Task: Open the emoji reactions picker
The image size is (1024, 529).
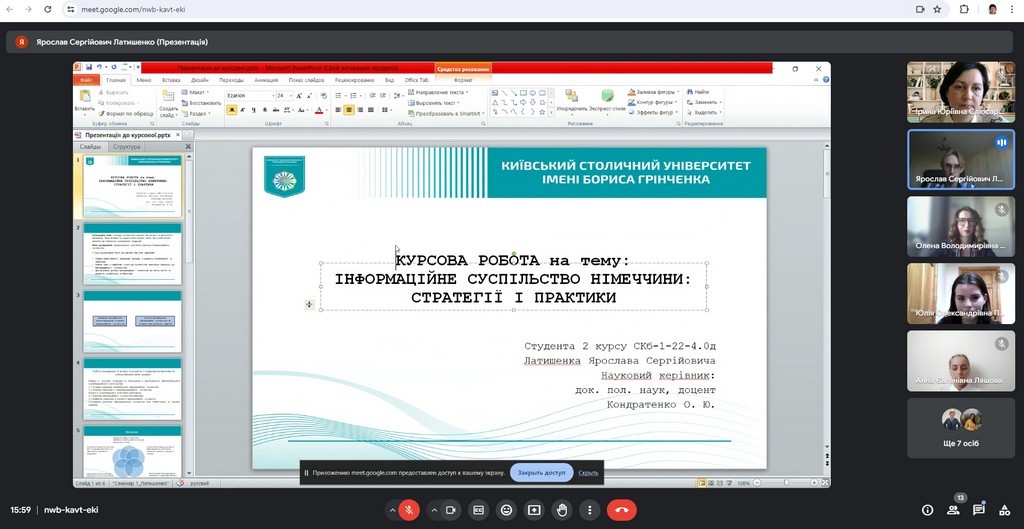Action: pos(507,510)
